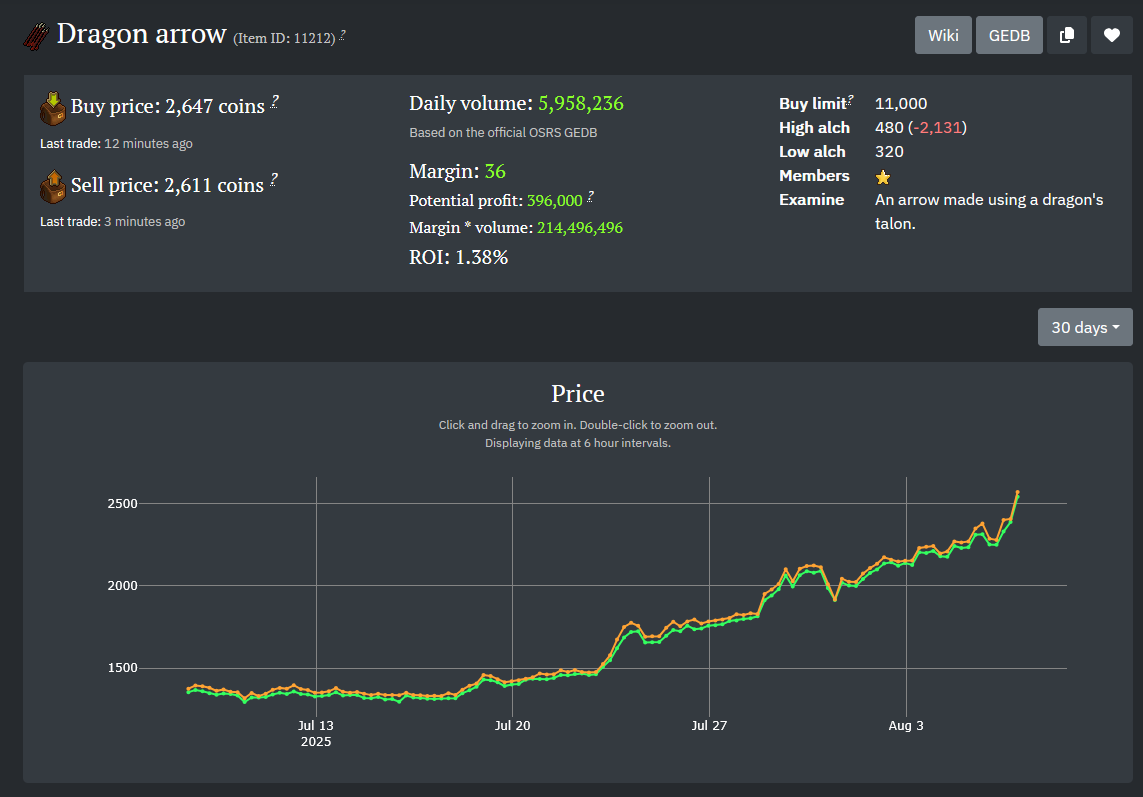The height and width of the screenshot is (797, 1143).
Task: Click the Examine description text
Action: (989, 211)
